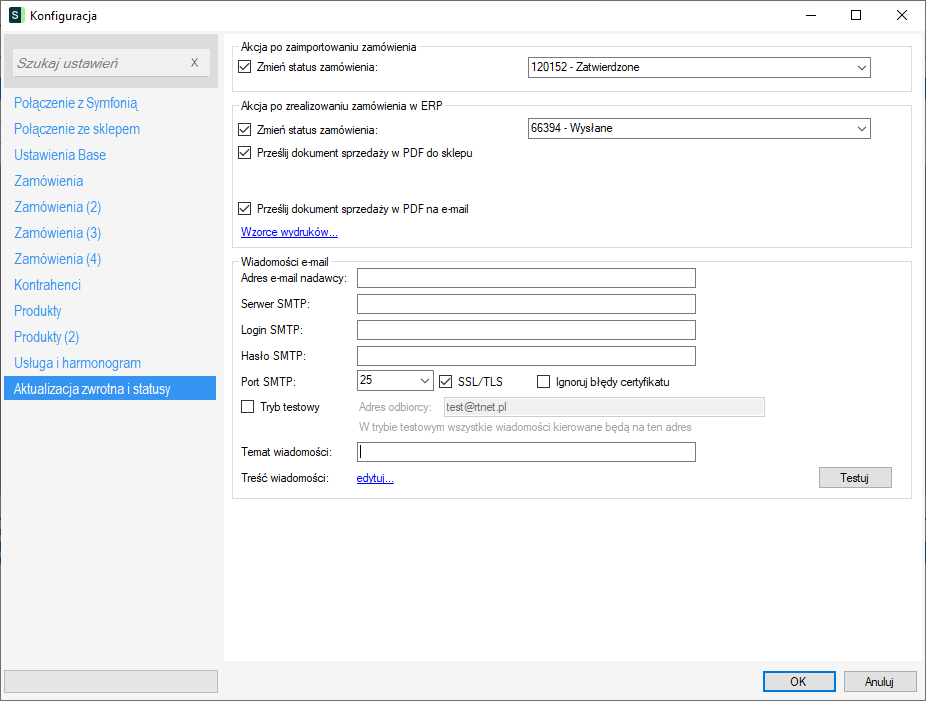Go to 'Usługa i harmonogram' section

[77, 363]
